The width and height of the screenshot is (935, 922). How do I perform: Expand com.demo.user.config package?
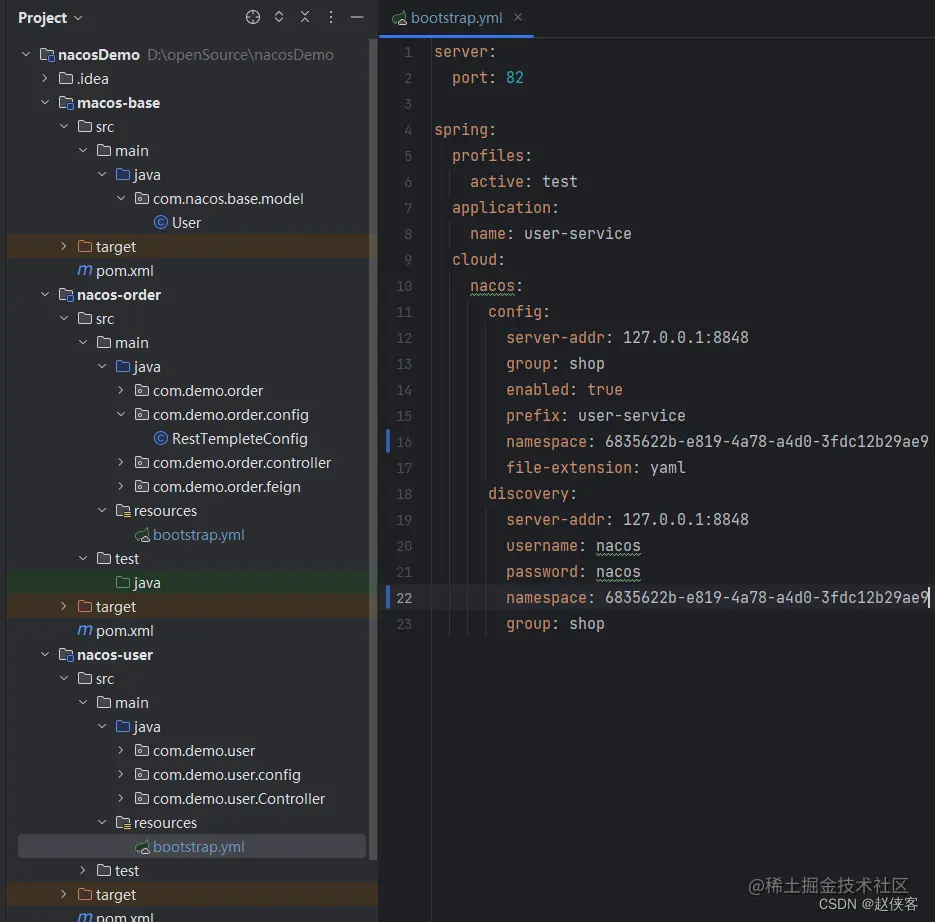click(x=120, y=774)
